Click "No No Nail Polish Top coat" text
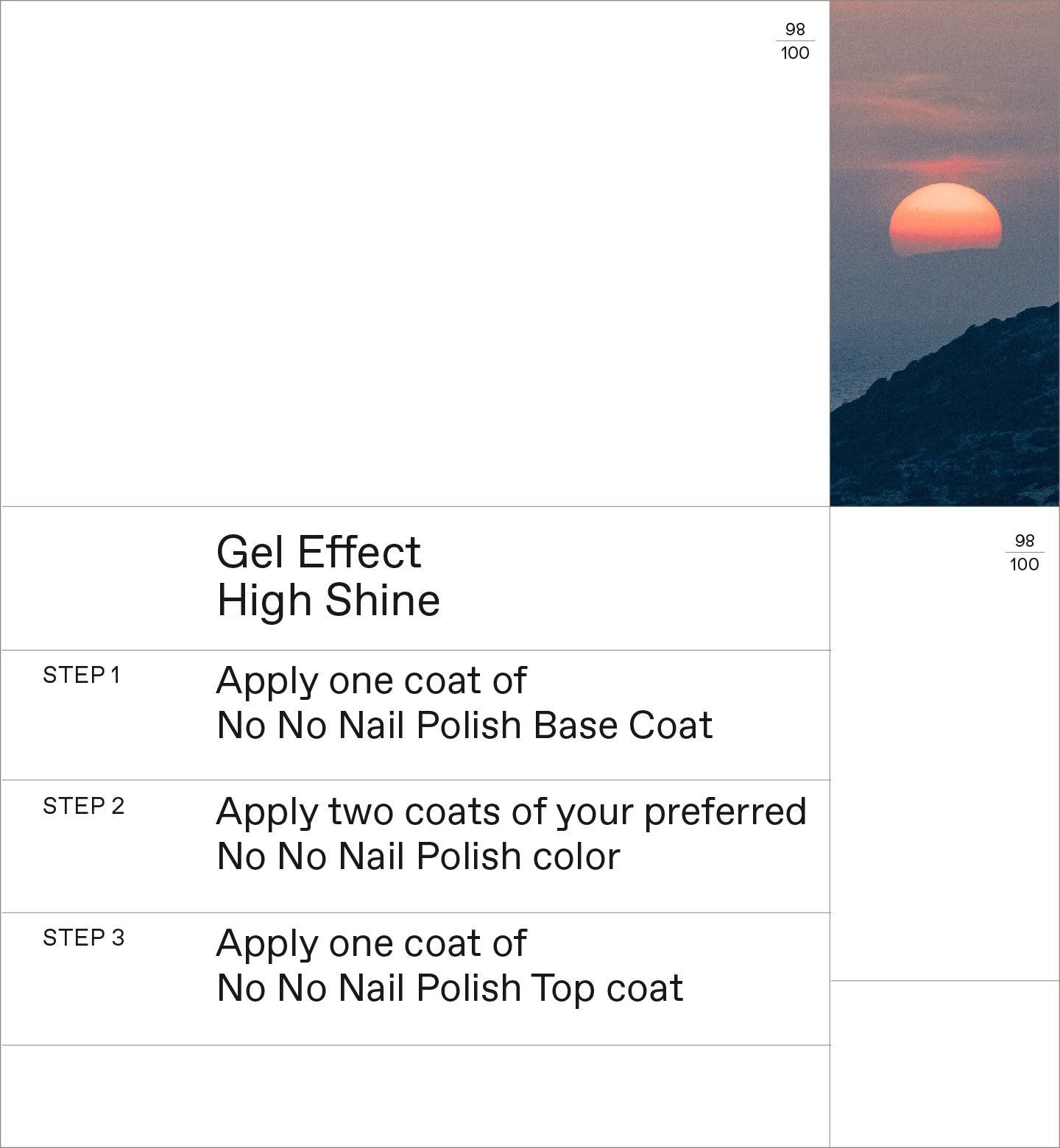 pos(450,988)
